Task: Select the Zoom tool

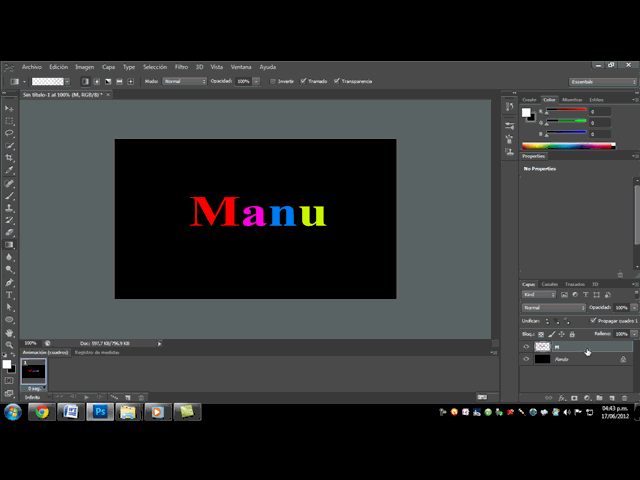Action: pyautogui.click(x=9, y=345)
